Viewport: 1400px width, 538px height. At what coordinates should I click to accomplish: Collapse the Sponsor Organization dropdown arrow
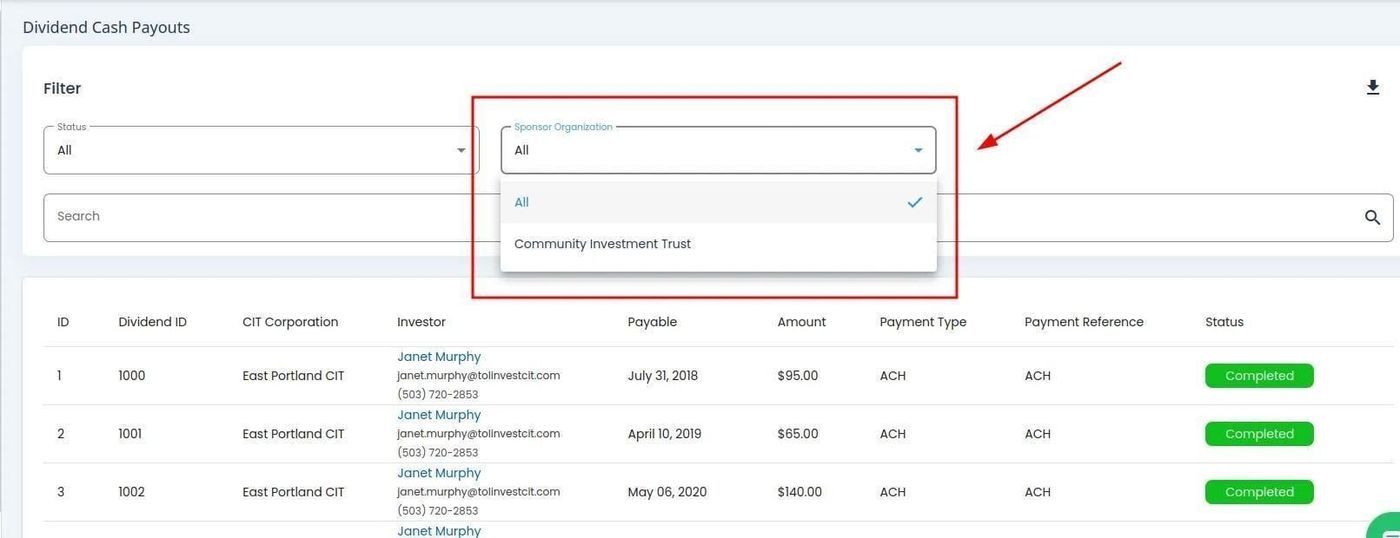[918, 150]
